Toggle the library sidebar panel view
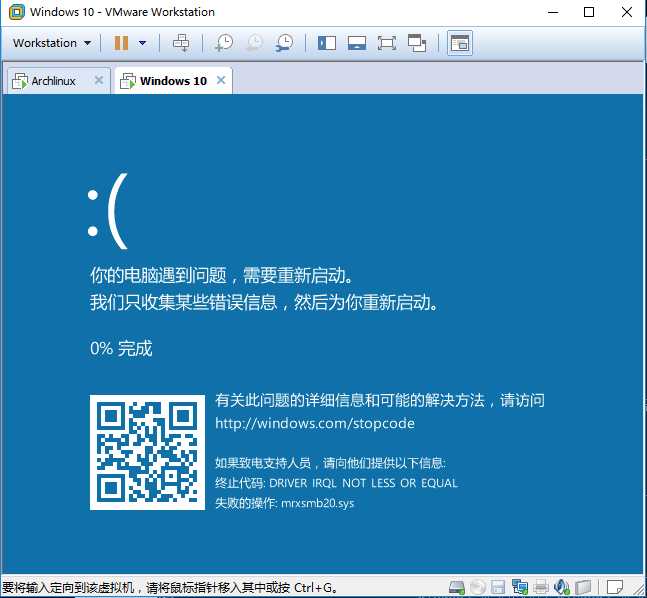The width and height of the screenshot is (647, 598). pyautogui.click(x=326, y=43)
